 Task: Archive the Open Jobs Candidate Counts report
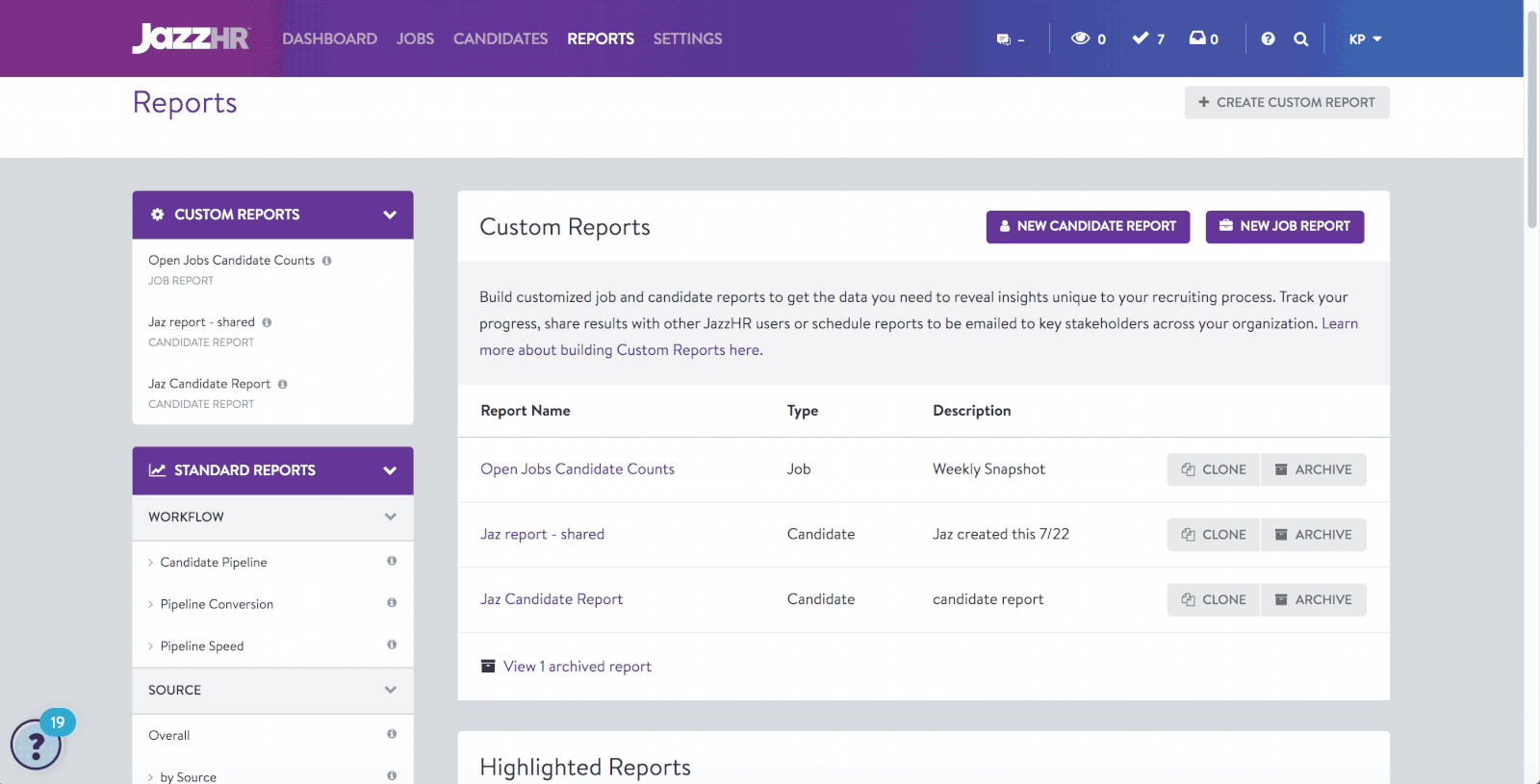[x=1314, y=469]
